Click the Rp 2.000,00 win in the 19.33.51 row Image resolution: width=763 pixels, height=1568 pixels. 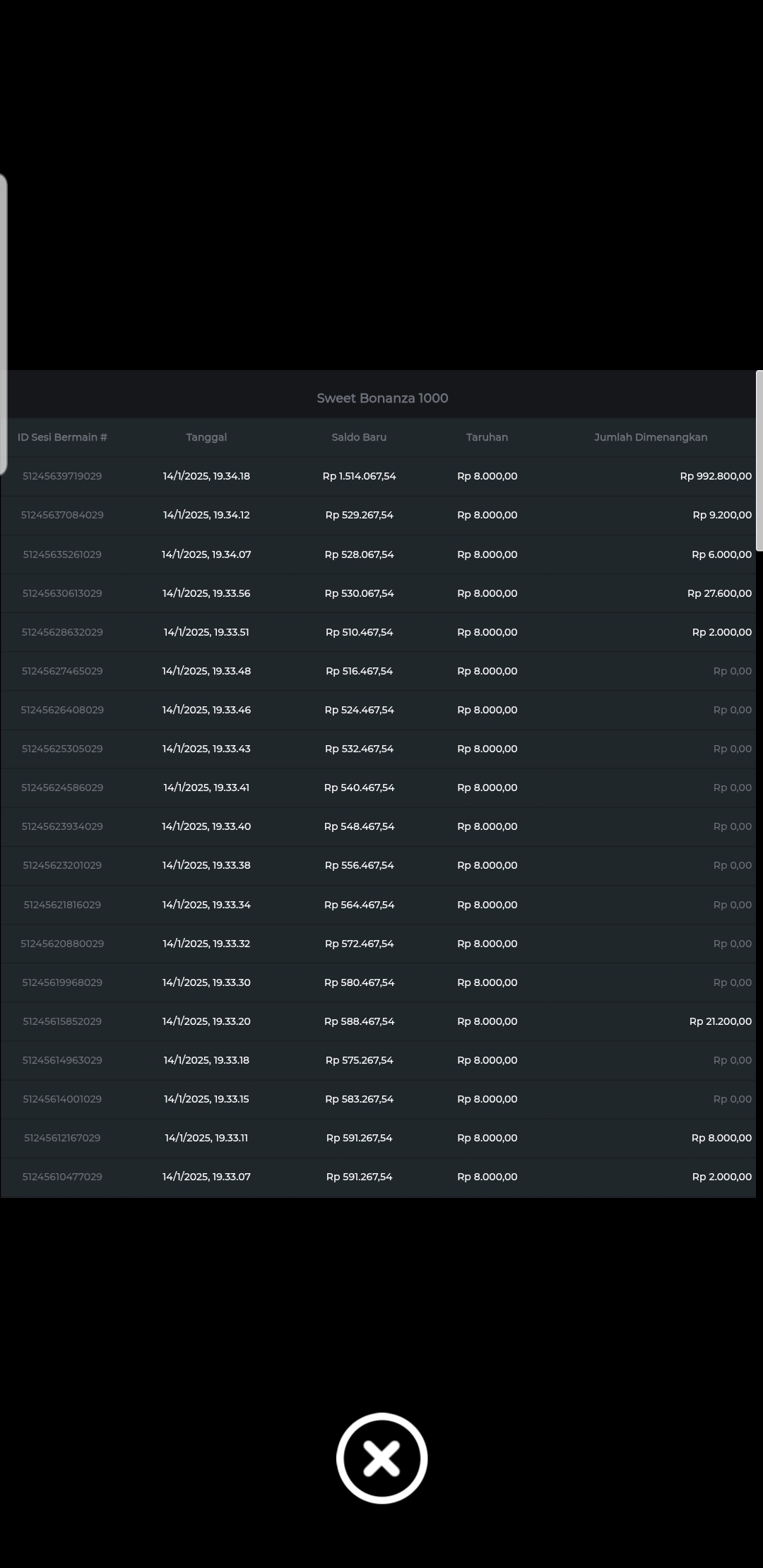[721, 632]
